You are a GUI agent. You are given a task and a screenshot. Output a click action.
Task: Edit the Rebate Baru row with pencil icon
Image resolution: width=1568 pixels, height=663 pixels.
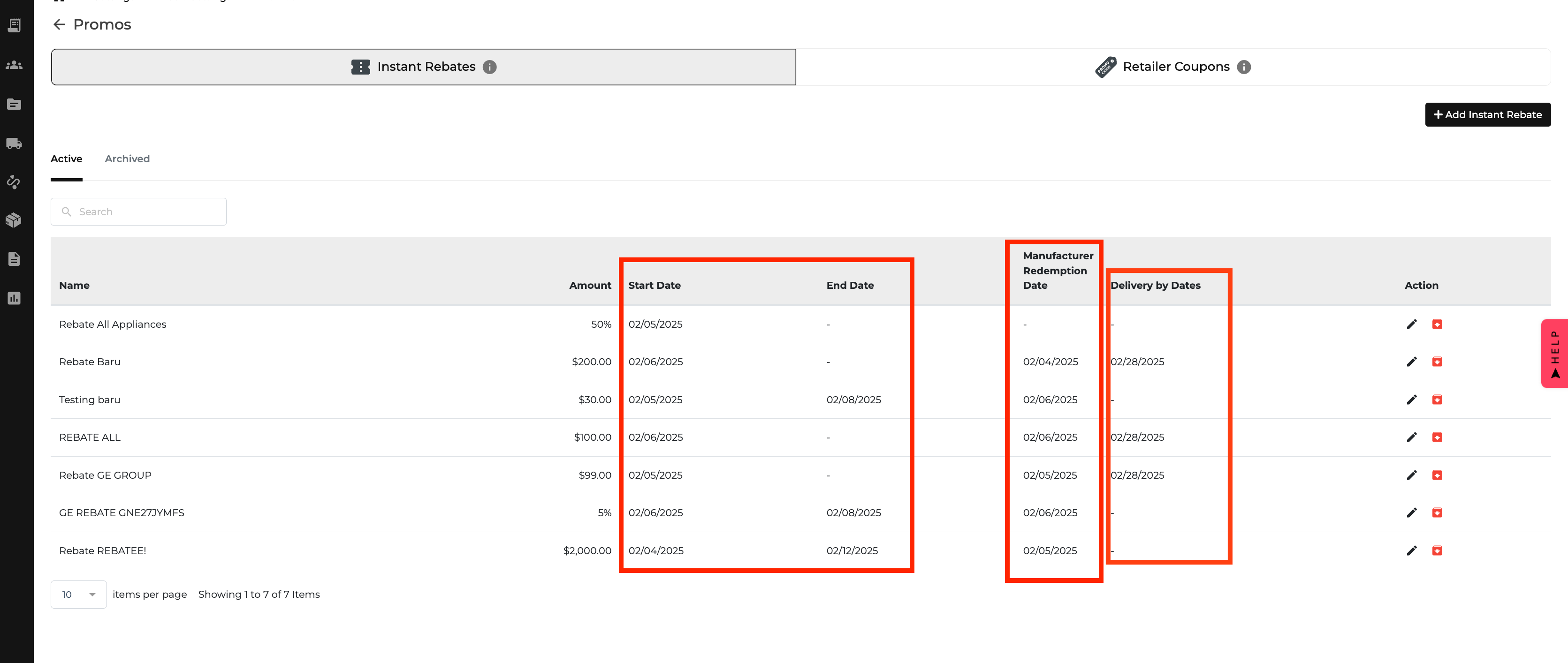1412,362
